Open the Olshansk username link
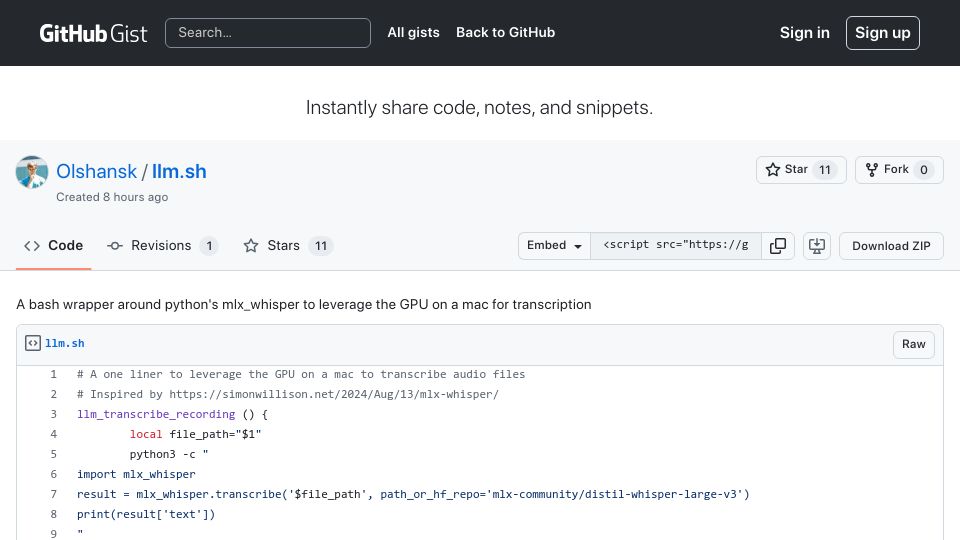 (x=96, y=171)
